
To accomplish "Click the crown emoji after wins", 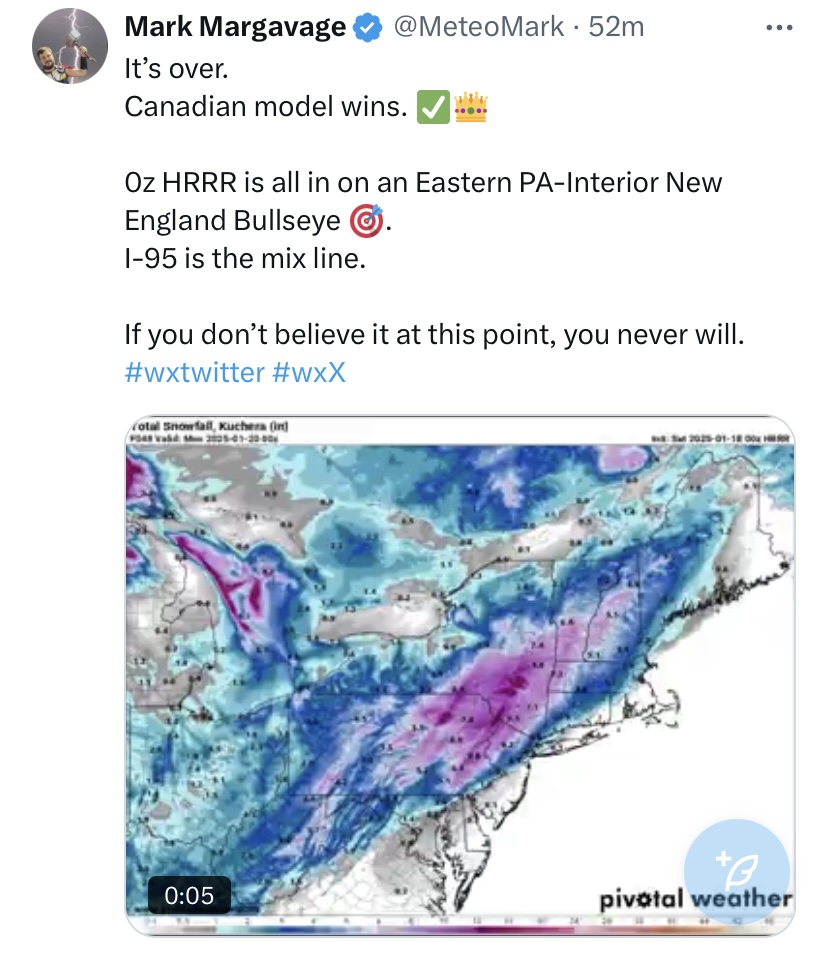I will [471, 107].
